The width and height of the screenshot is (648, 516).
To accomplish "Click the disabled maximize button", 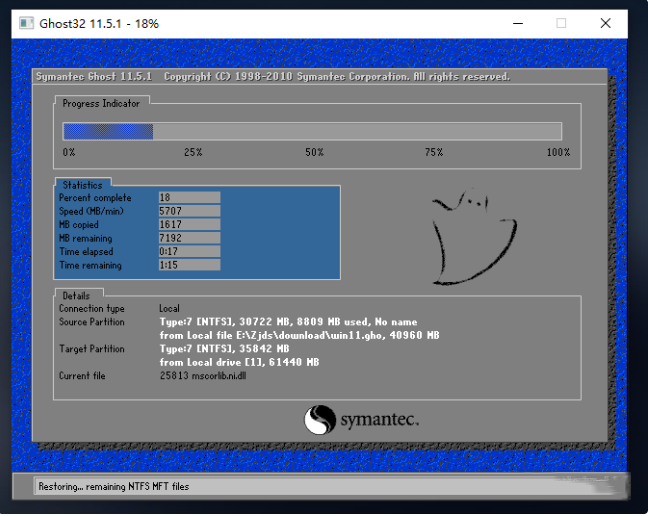I will [x=561, y=24].
